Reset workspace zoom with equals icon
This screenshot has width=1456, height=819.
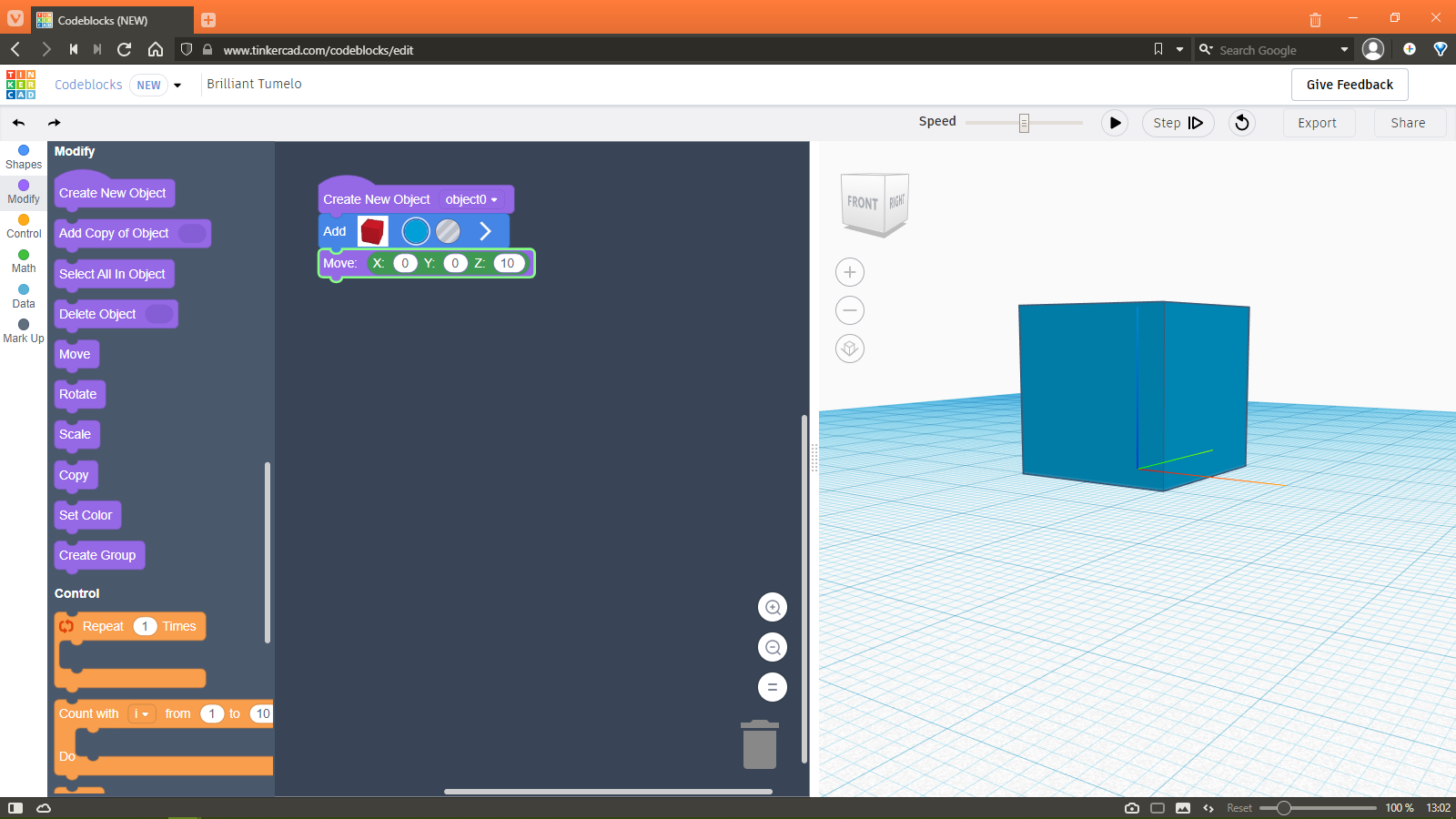pos(773,687)
